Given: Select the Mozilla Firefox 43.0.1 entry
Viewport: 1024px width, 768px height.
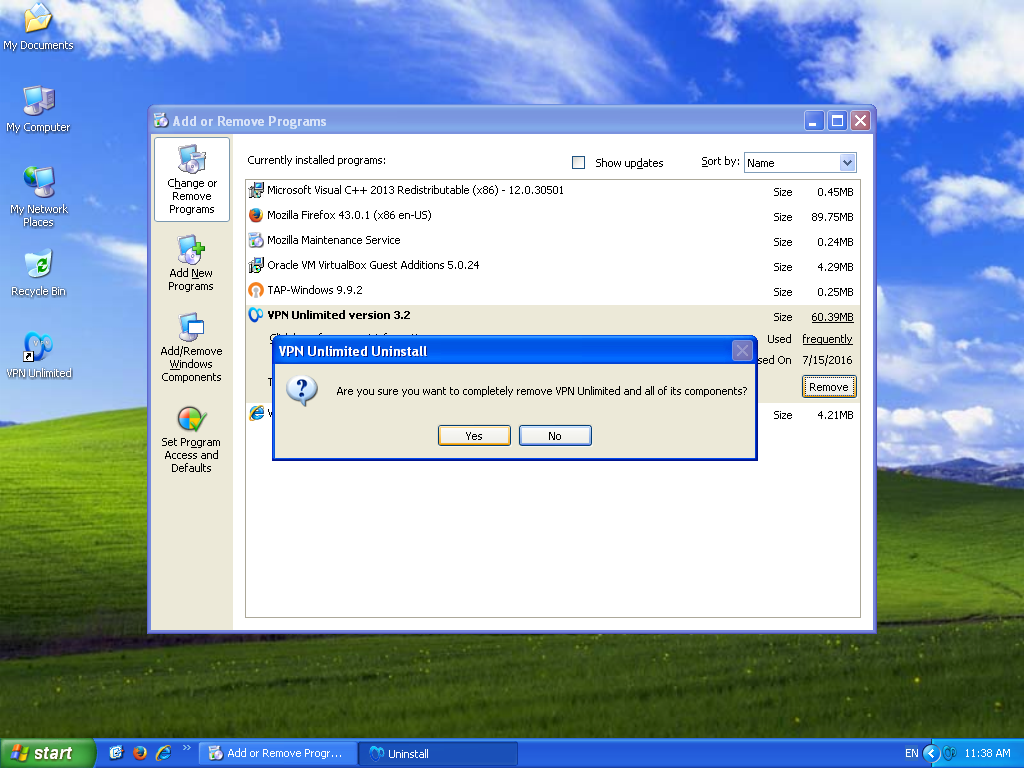Looking at the screenshot, I should [552, 216].
